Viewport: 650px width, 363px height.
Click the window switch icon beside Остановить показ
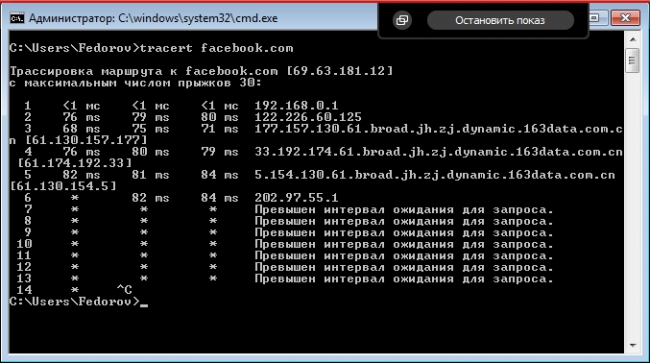click(402, 20)
